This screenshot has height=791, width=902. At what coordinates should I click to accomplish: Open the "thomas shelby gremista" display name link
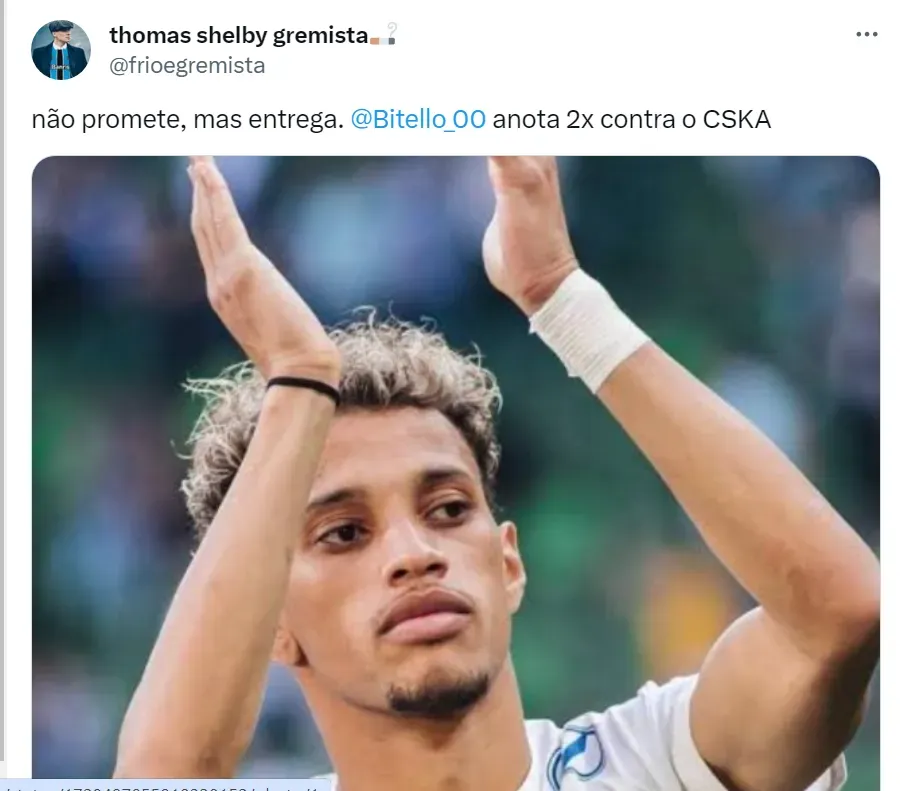click(x=239, y=35)
